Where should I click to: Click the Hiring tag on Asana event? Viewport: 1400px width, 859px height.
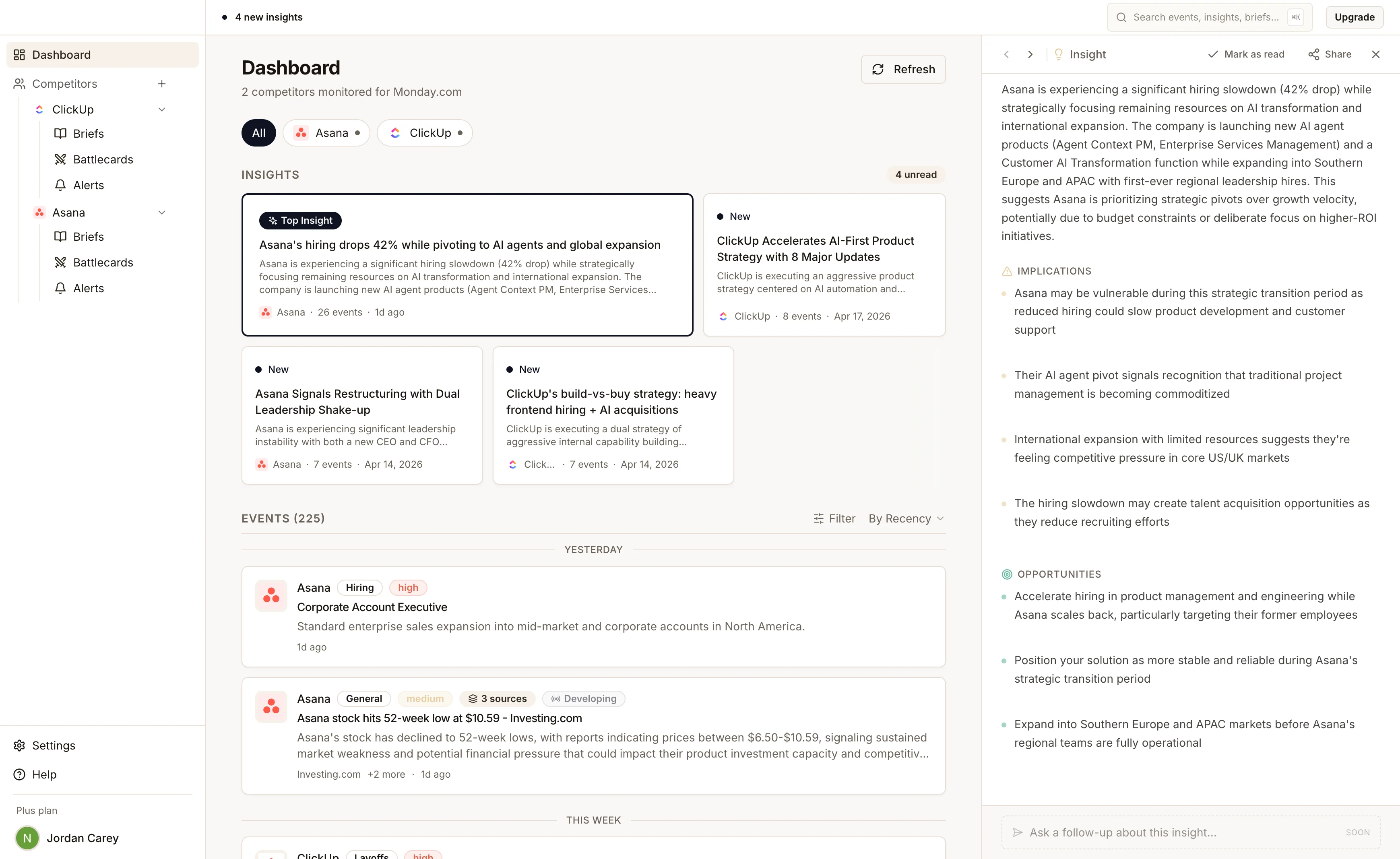[359, 587]
